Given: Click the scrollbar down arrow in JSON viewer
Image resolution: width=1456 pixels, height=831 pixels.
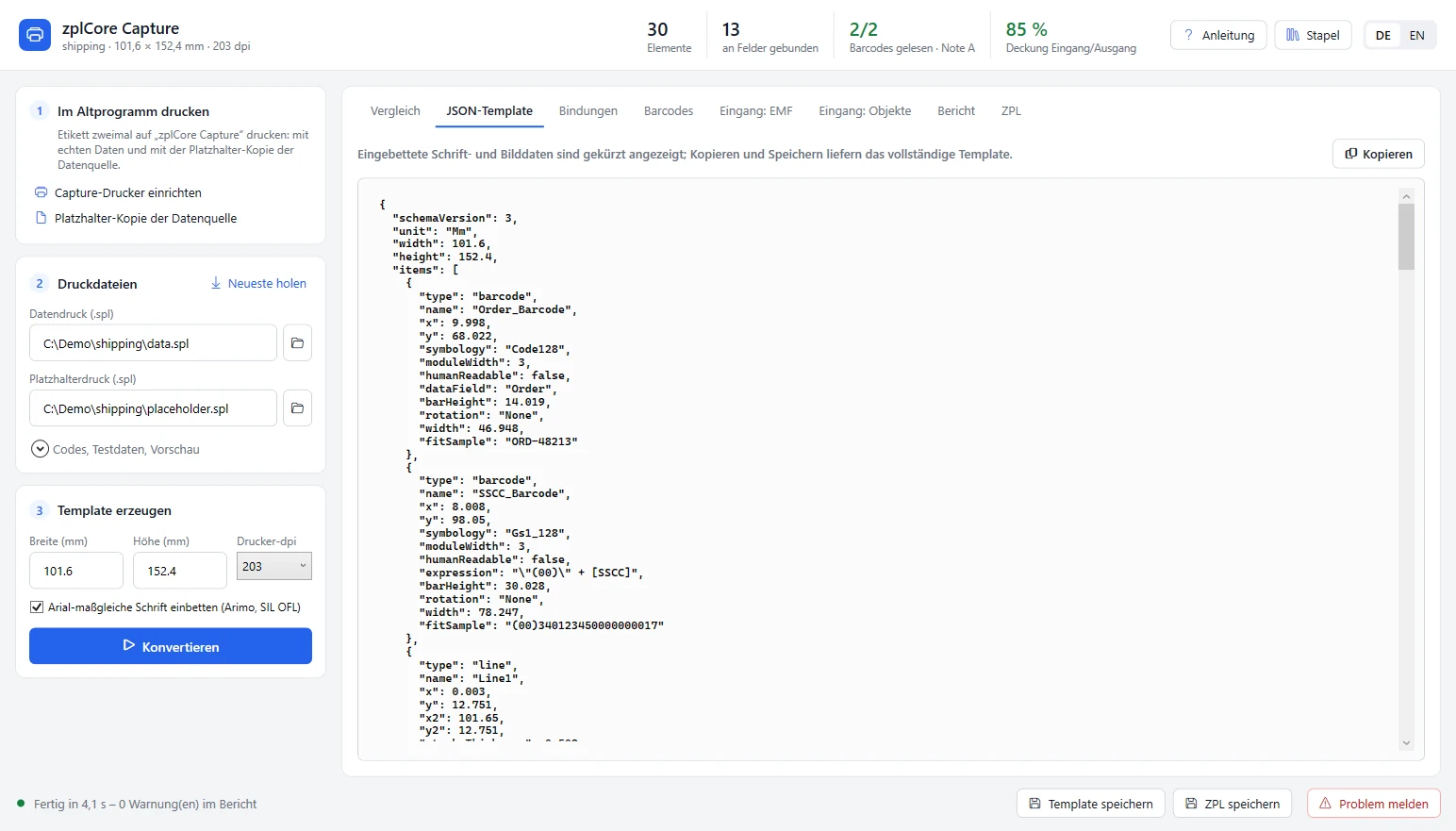Looking at the screenshot, I should click(1406, 743).
